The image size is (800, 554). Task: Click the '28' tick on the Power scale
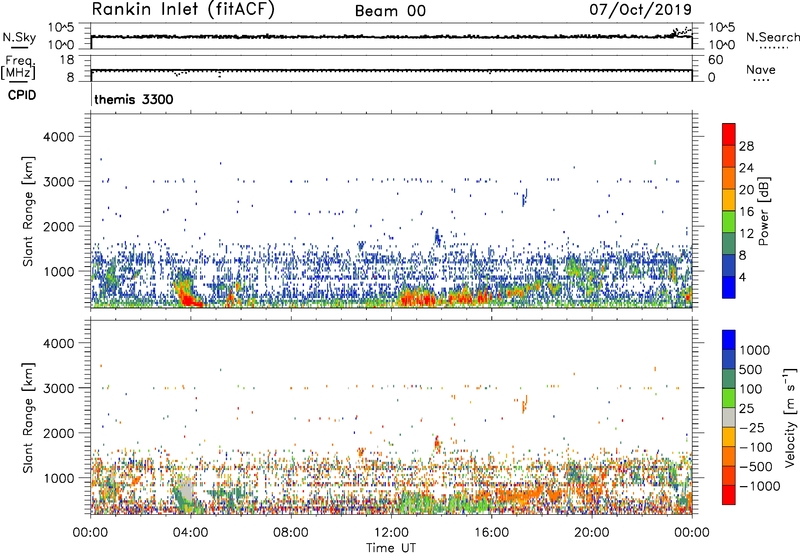coord(746,146)
